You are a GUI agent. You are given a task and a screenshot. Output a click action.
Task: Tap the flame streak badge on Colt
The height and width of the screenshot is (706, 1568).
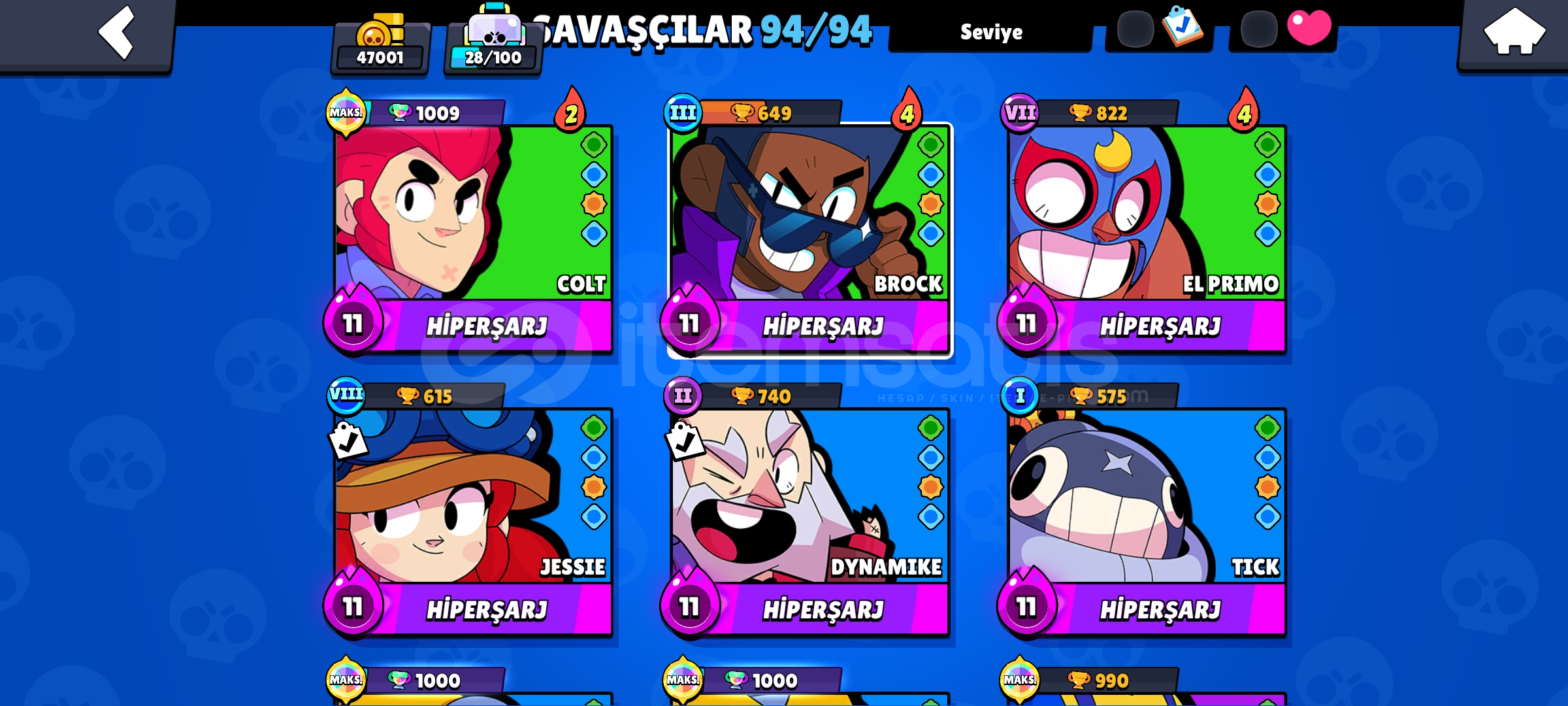pos(571,110)
